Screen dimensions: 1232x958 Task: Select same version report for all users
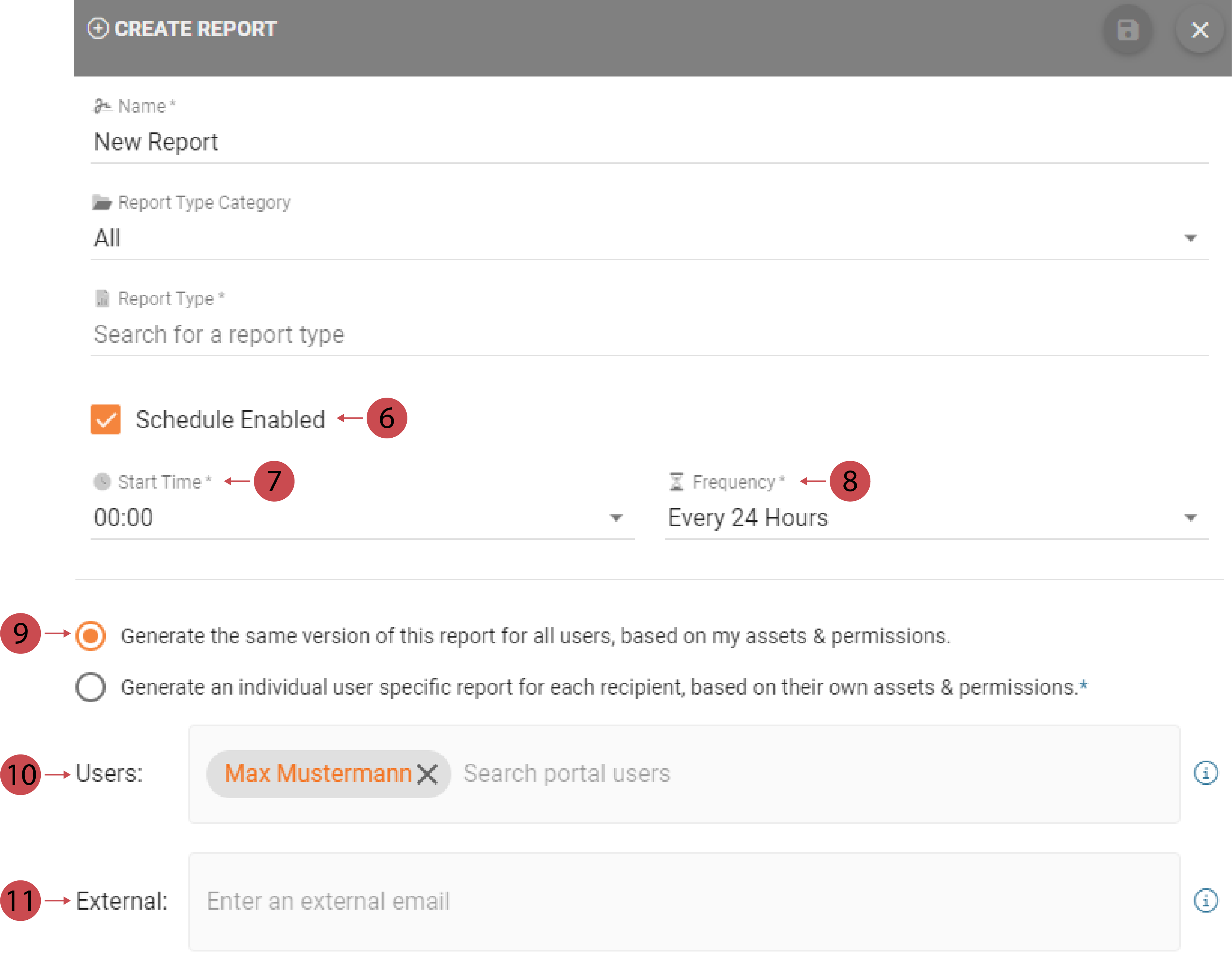91,636
